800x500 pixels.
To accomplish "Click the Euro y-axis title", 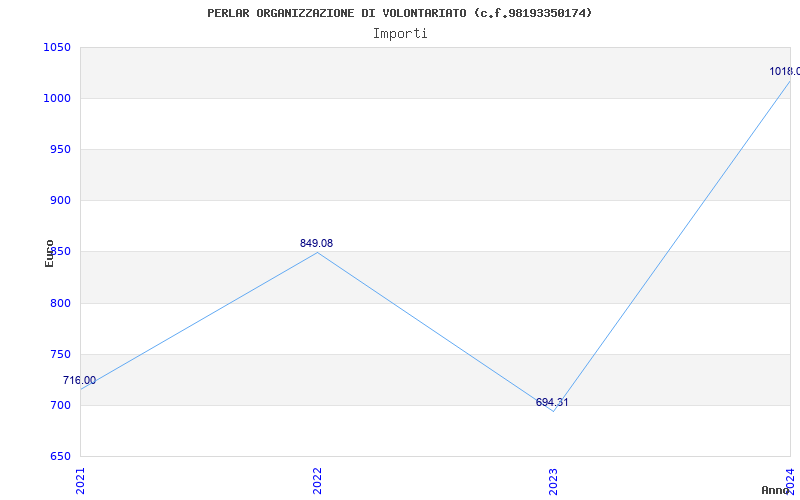I will tap(49, 254).
